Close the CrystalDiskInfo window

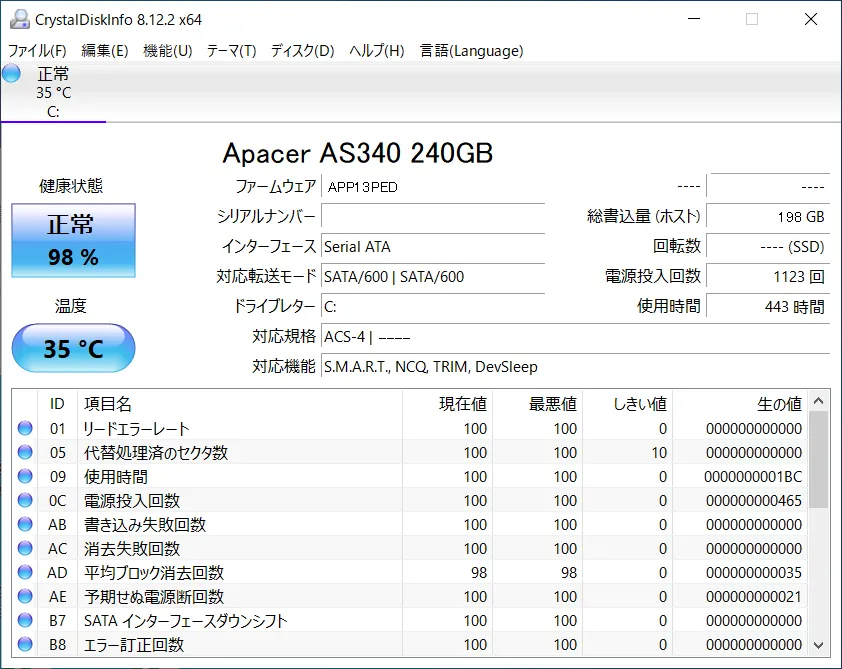[x=811, y=19]
